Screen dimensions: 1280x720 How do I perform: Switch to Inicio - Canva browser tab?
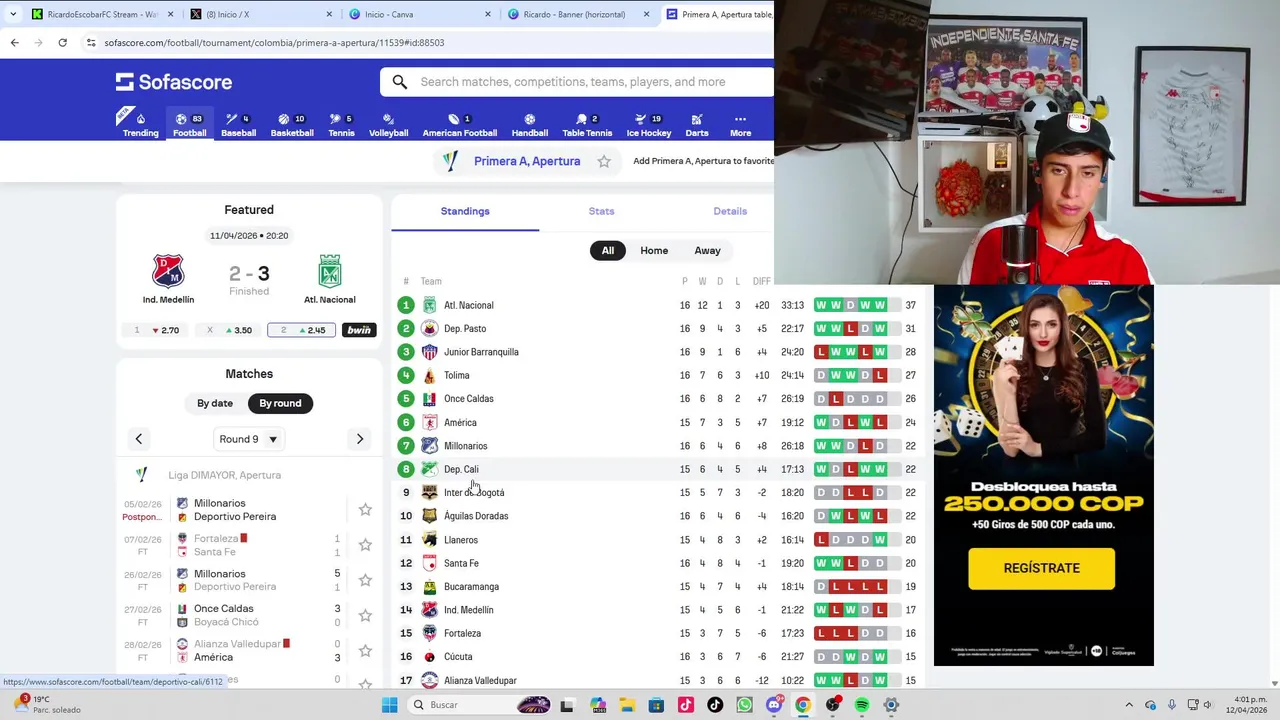pos(418,14)
